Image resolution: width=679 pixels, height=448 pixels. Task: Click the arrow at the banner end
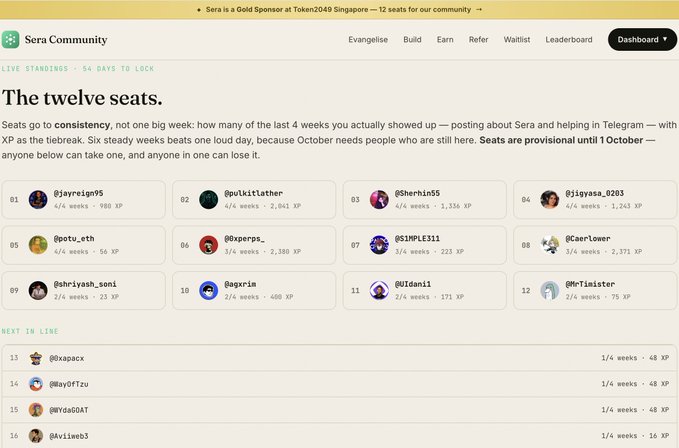coord(479,10)
